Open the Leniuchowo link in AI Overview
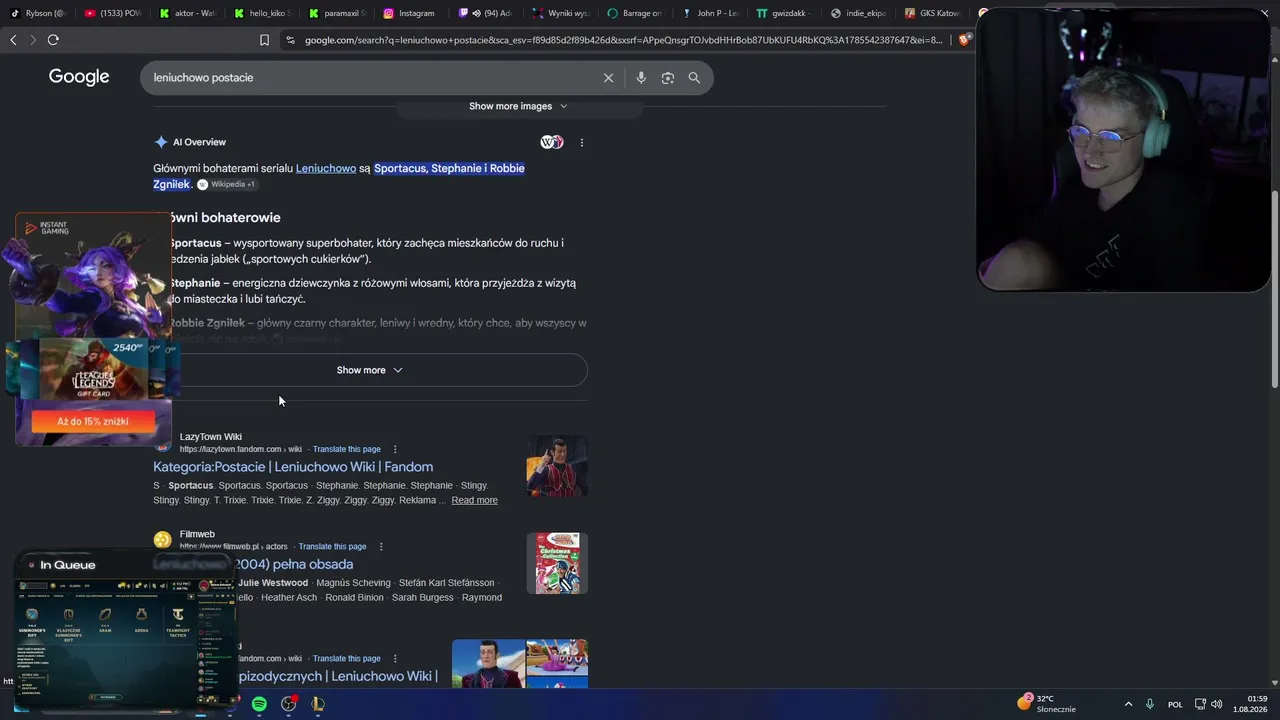Image resolution: width=1280 pixels, height=720 pixels. (326, 168)
